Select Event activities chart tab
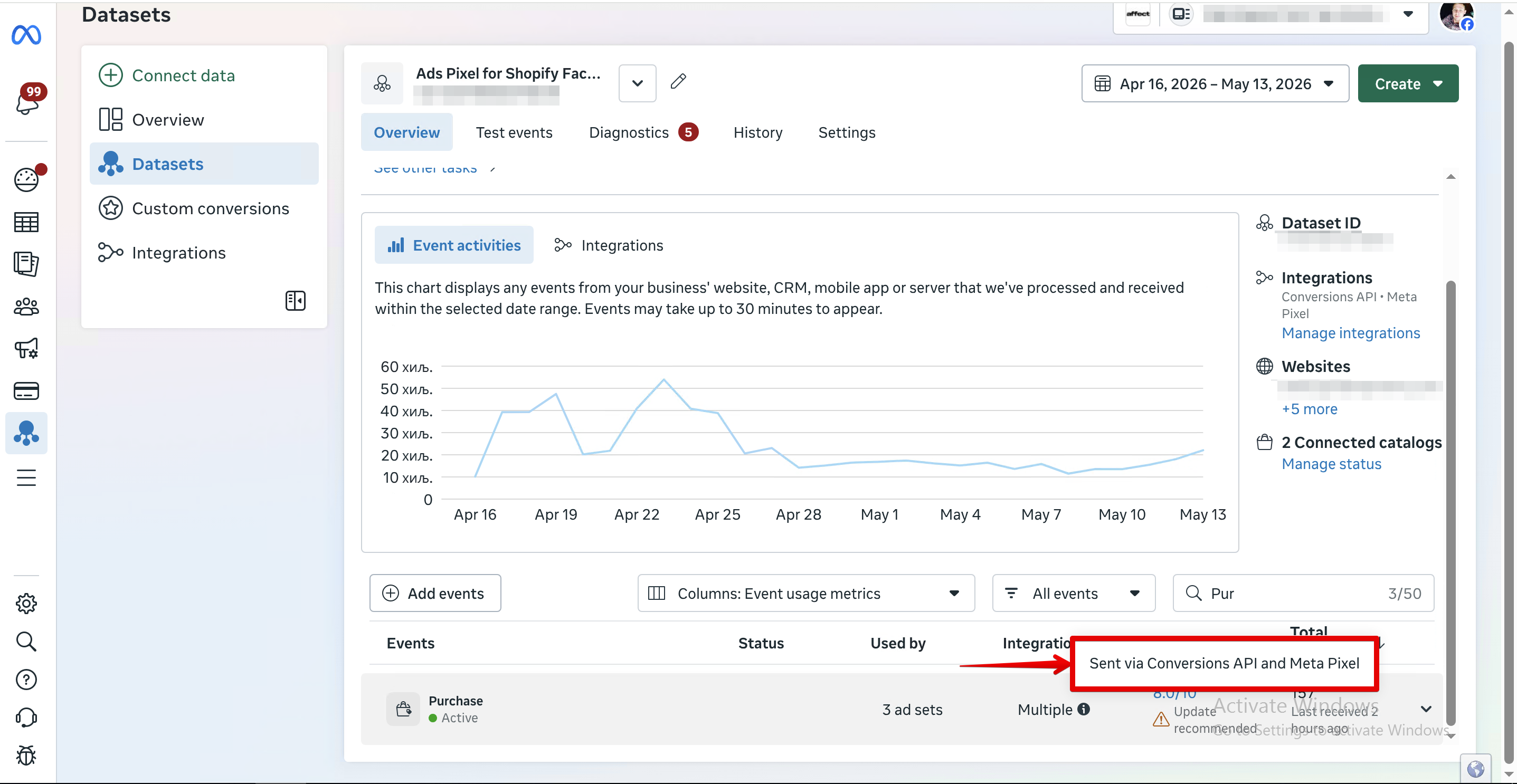The height and width of the screenshot is (784, 1517). coord(453,245)
